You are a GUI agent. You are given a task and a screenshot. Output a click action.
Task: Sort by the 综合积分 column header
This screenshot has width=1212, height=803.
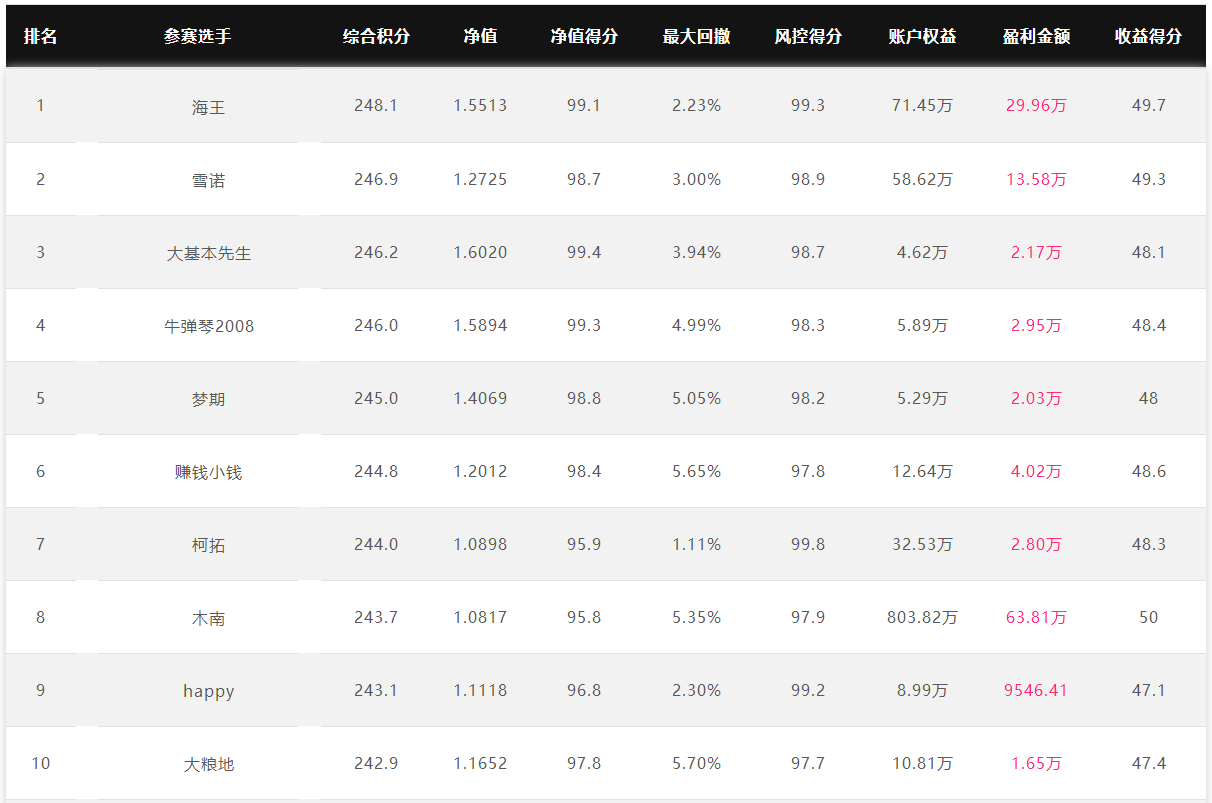(376, 36)
